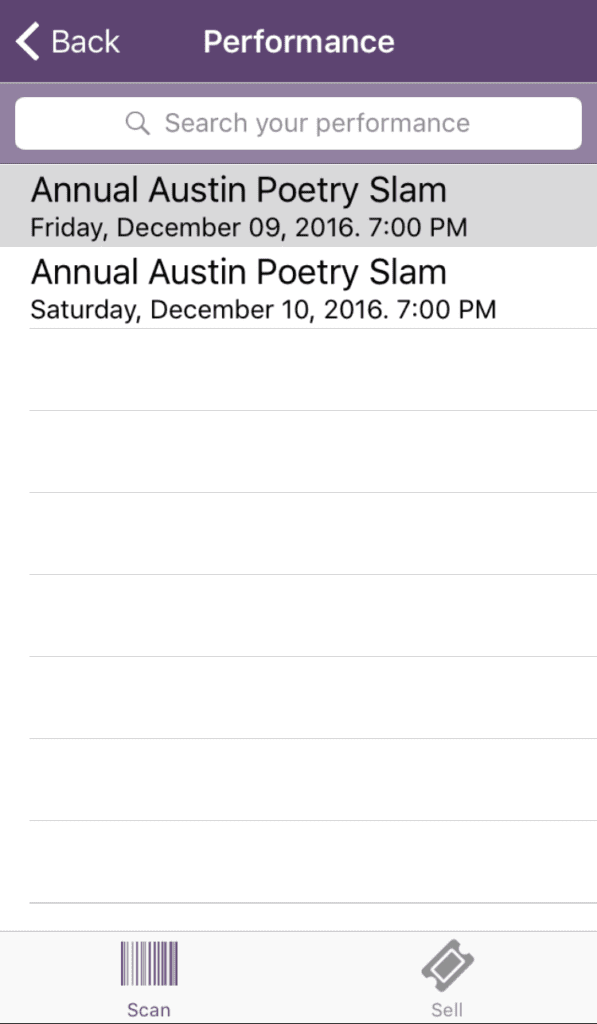
Task: Click blank area right of Friday performance date
Action: click(x=532, y=228)
